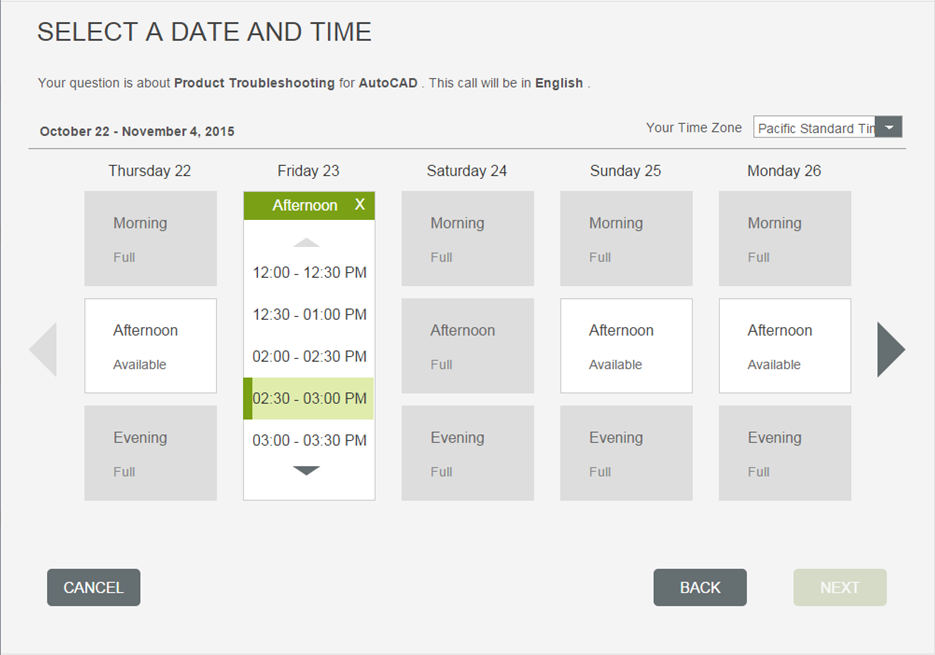Choose the 02:00 - 02:30 PM slot
The height and width of the screenshot is (655, 935).
(x=309, y=357)
